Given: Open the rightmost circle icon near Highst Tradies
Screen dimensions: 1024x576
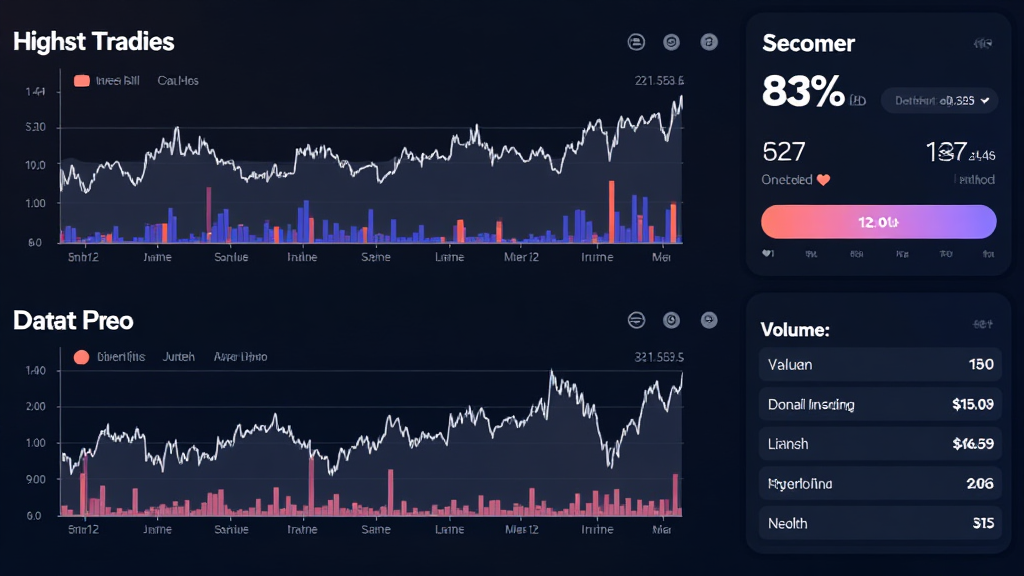Looking at the screenshot, I should pyautogui.click(x=709, y=41).
